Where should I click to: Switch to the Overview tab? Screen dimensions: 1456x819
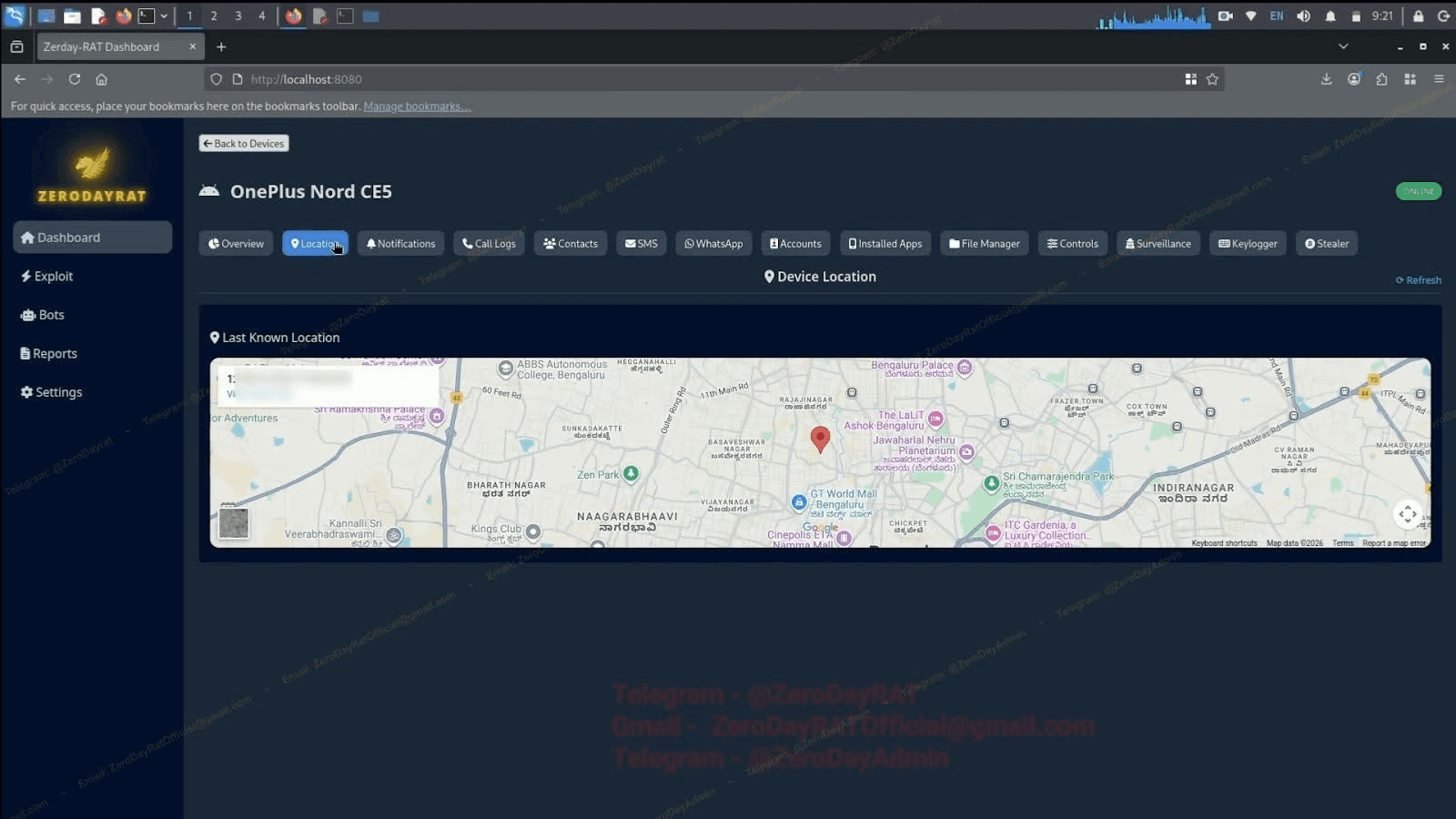[x=236, y=243]
